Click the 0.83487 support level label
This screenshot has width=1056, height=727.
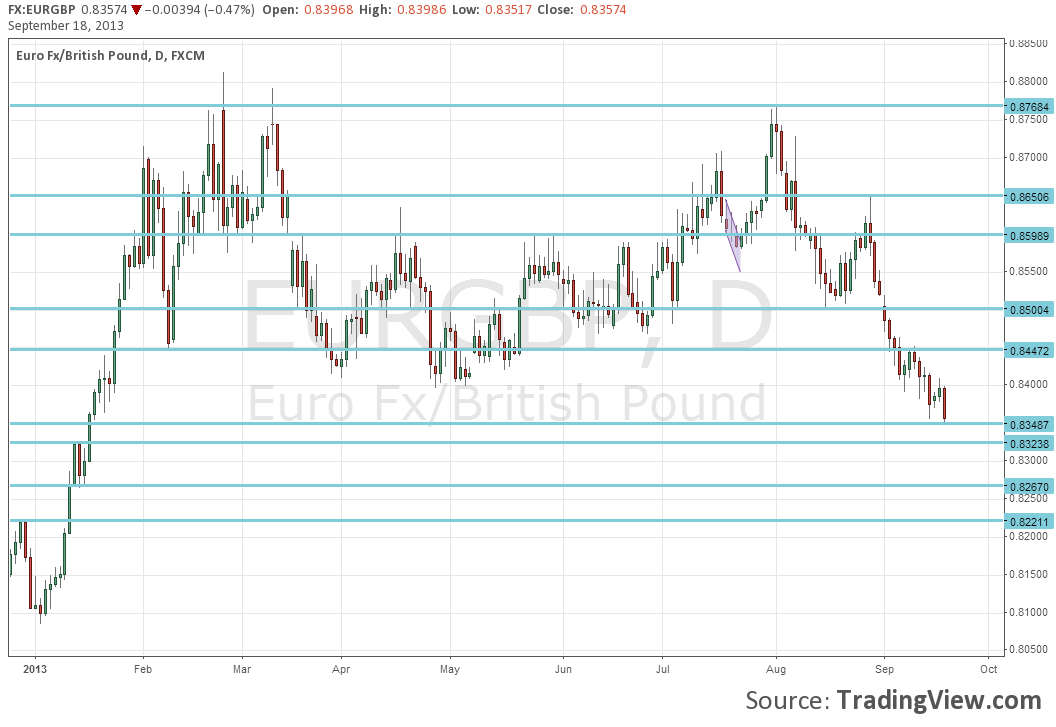tap(1028, 424)
